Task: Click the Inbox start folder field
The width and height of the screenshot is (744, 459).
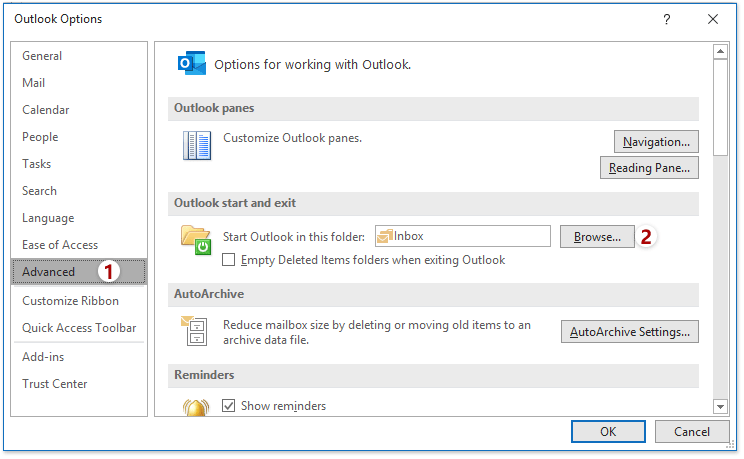Action: click(462, 236)
